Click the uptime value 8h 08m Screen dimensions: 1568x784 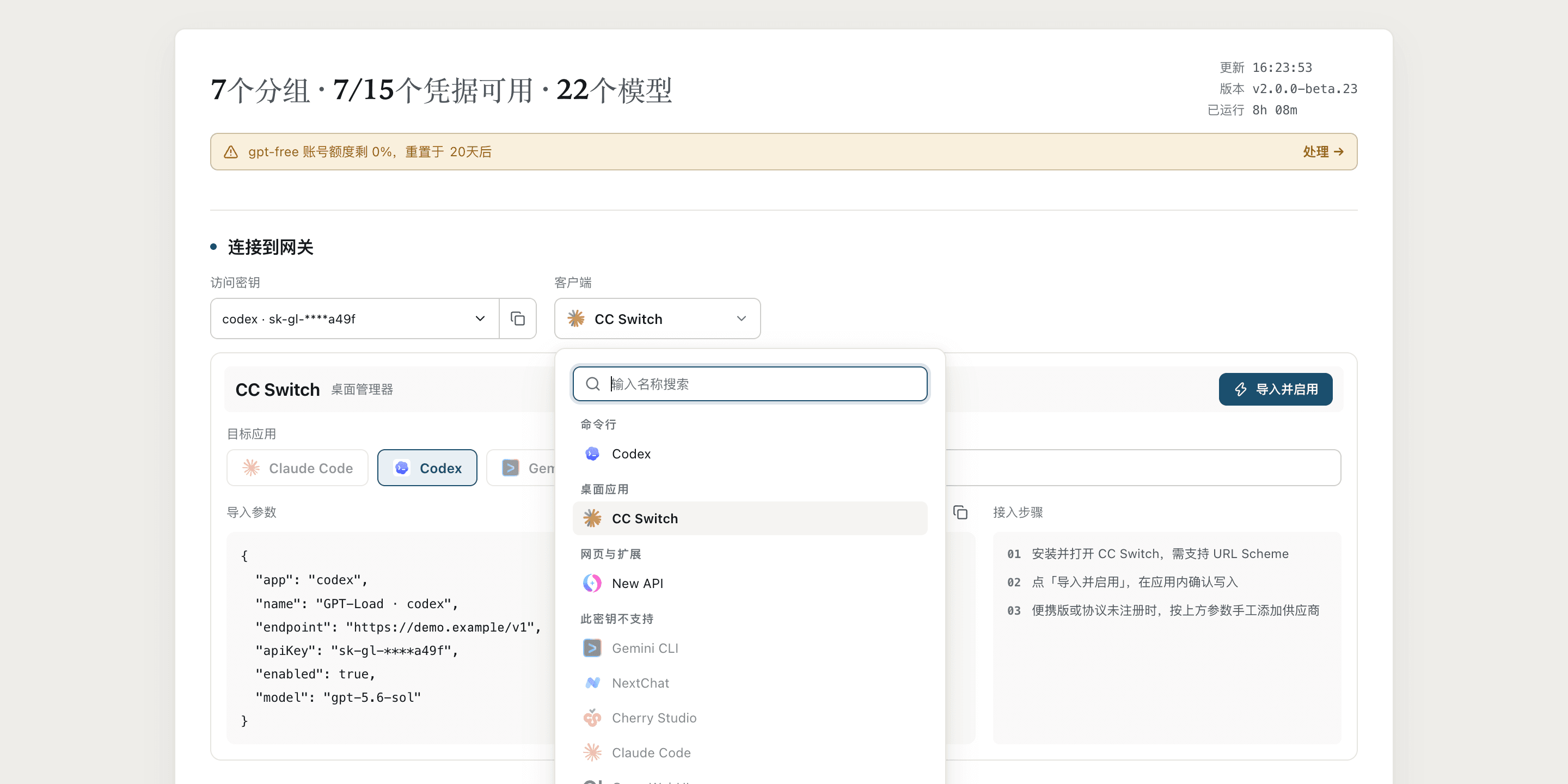(1275, 109)
